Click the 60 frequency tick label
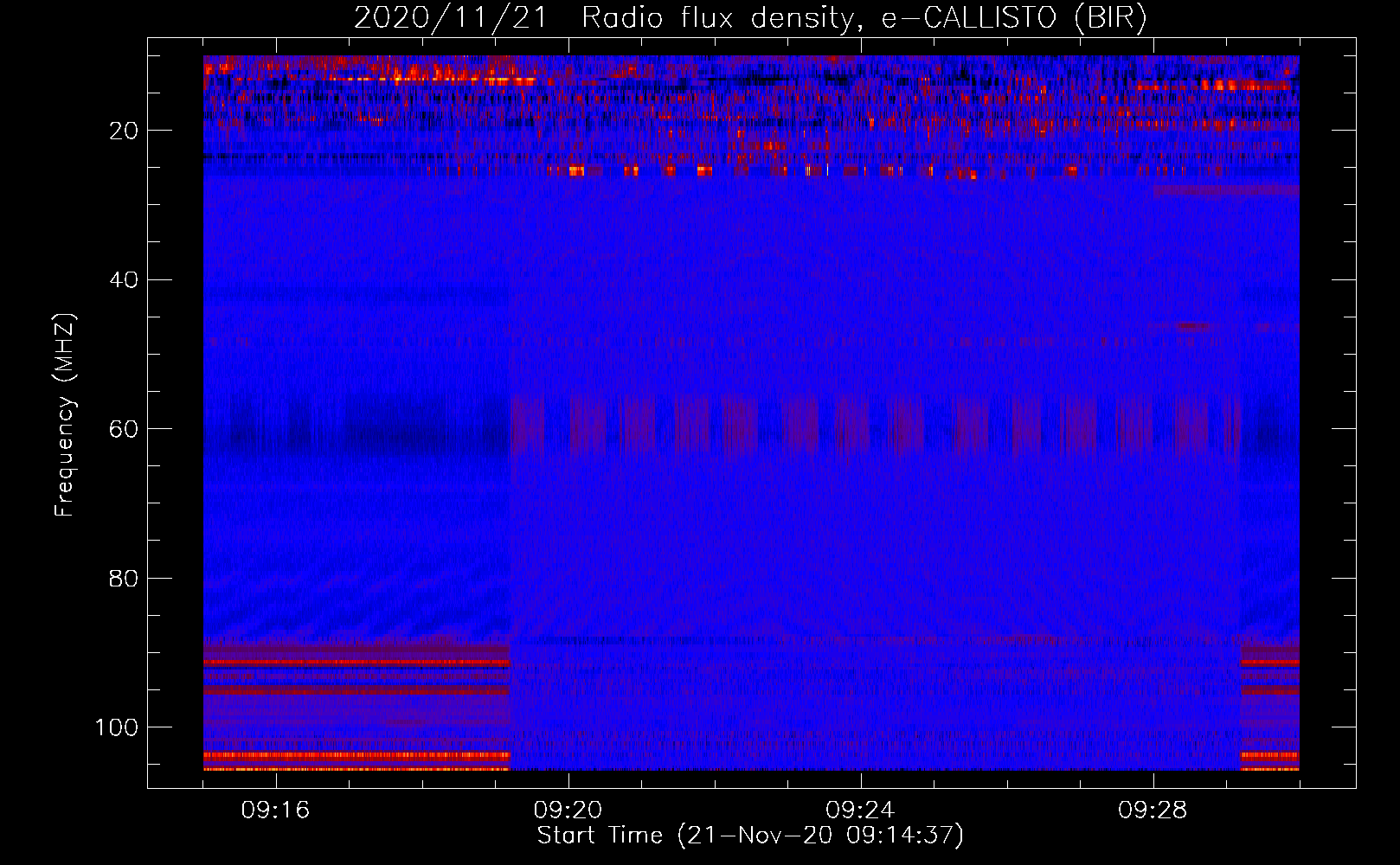 124,430
